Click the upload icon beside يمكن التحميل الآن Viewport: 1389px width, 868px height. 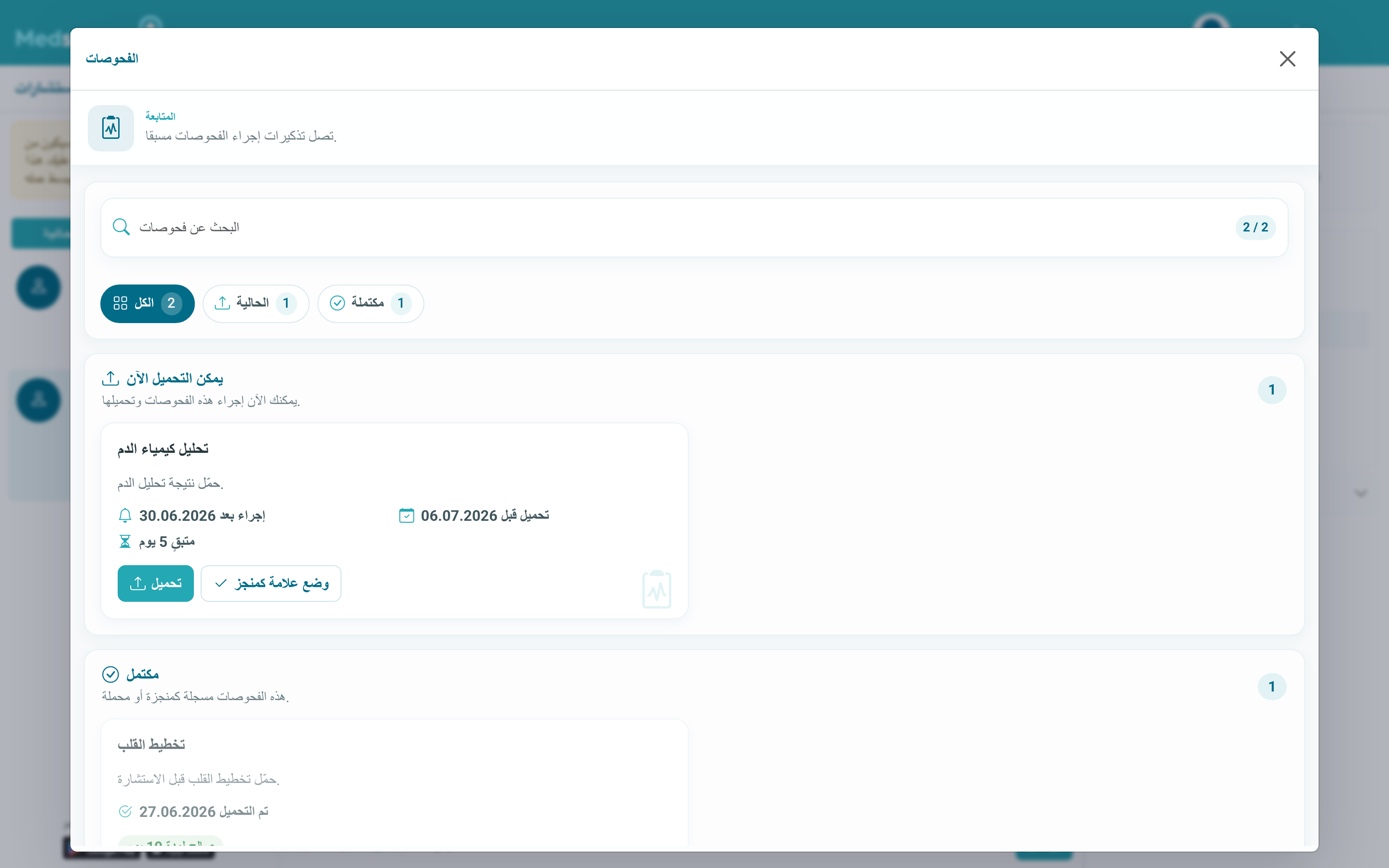[x=110, y=379]
